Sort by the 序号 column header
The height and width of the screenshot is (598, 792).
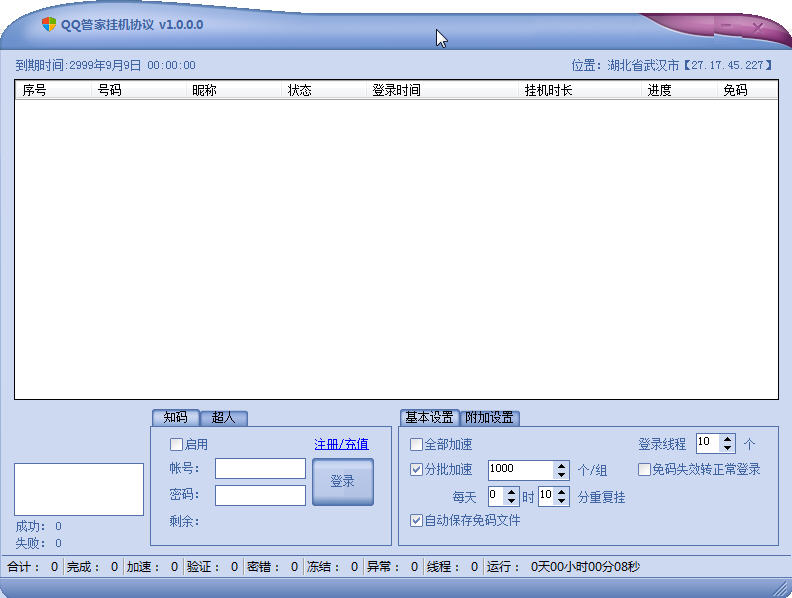[53, 90]
